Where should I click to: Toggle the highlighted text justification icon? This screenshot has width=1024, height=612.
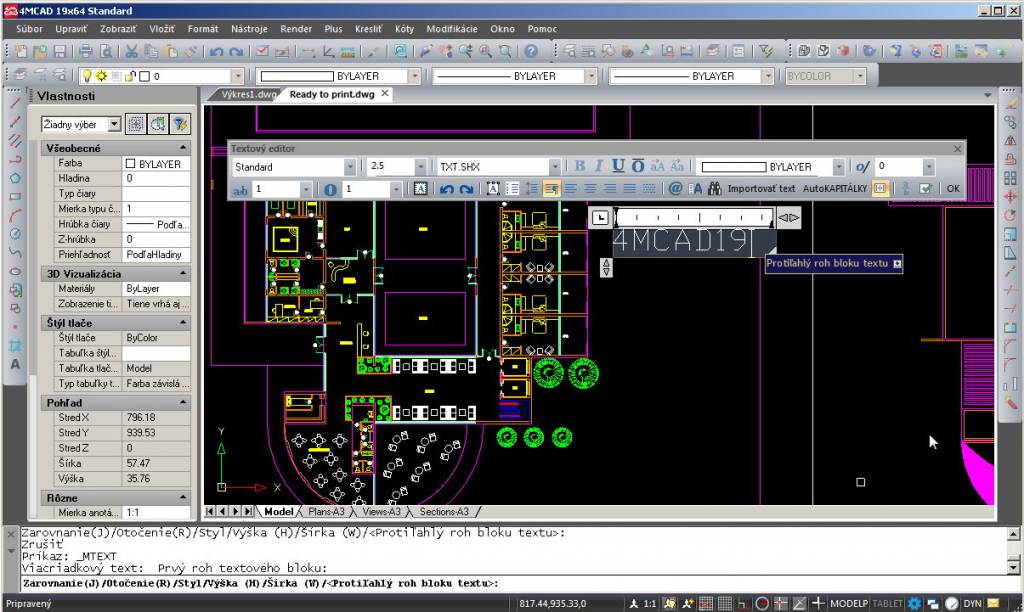coord(551,189)
